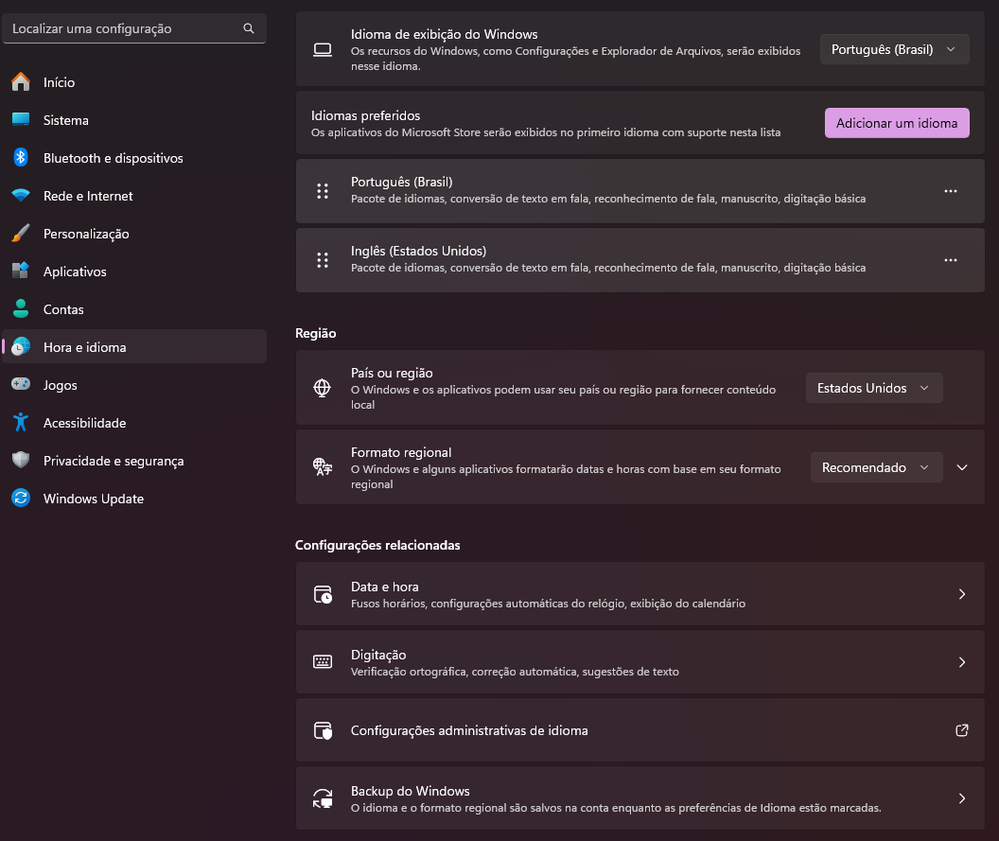This screenshot has height=841, width=999.
Task: Open the Formato regional Recomendado dropdown
Action: pos(876,468)
